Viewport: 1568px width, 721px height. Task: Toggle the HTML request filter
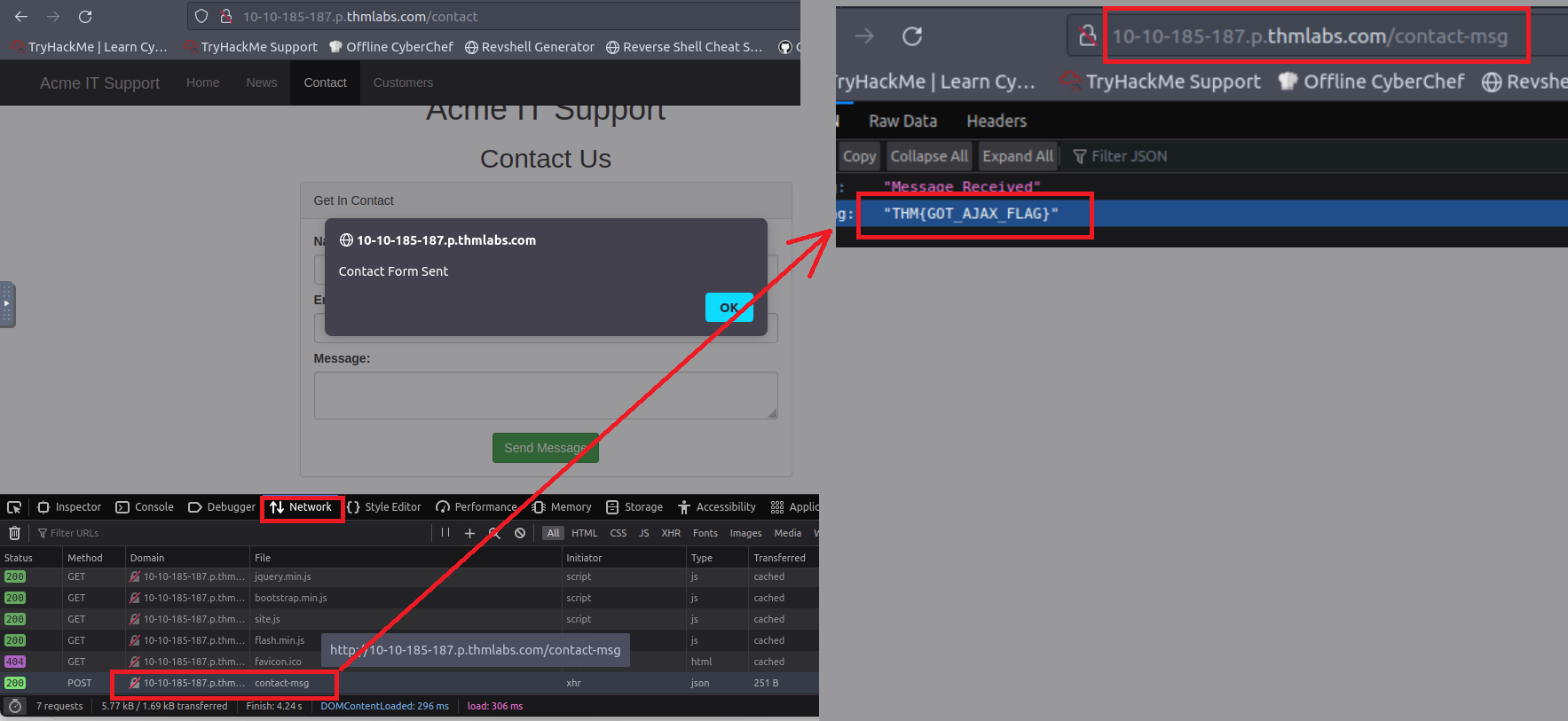point(584,533)
